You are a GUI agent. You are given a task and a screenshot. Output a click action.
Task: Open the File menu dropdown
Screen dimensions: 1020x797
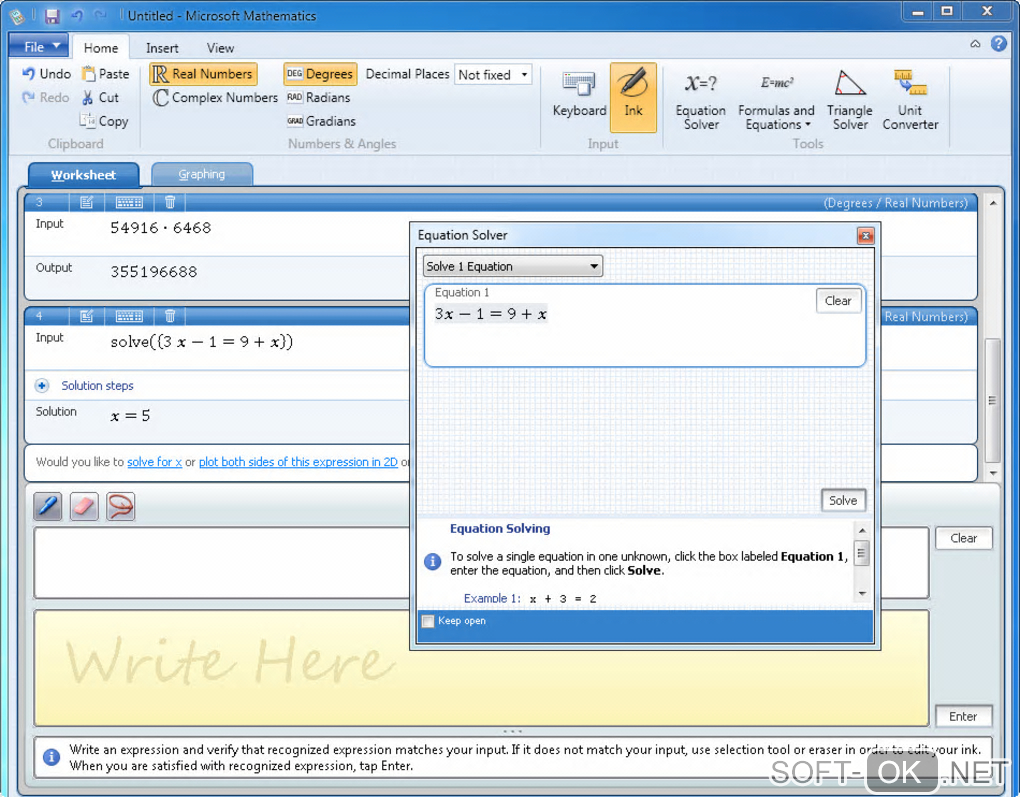point(38,47)
